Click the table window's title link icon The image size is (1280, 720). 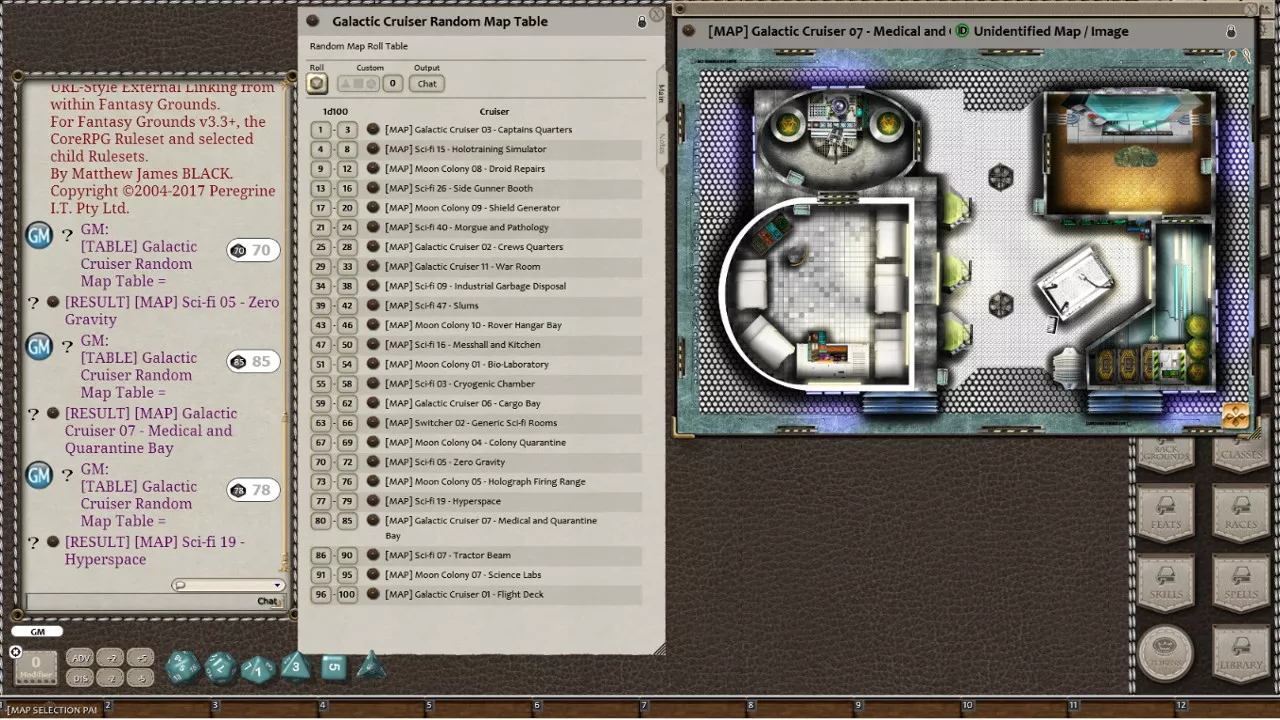(312, 21)
